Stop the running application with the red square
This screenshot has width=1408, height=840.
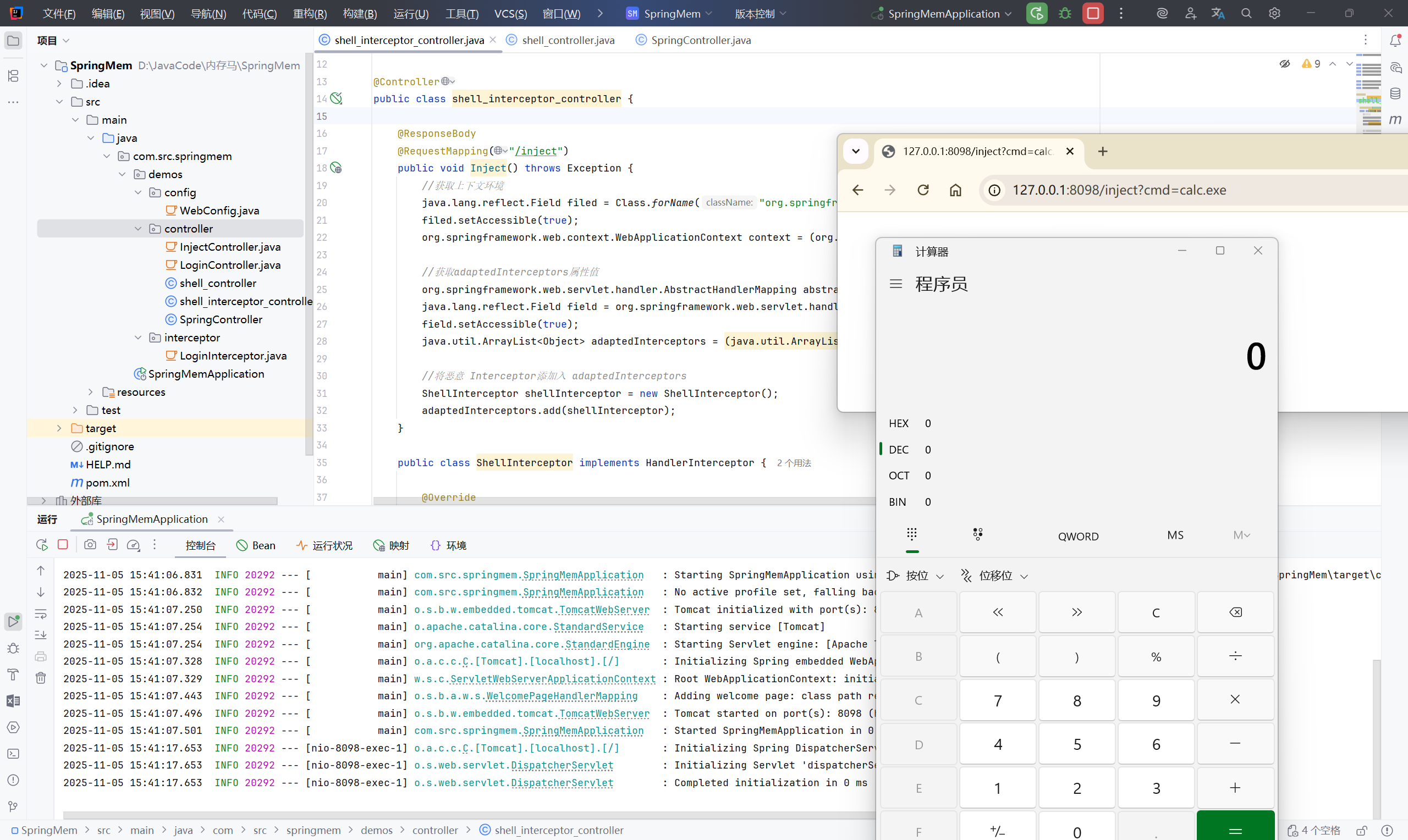pyautogui.click(x=1093, y=14)
